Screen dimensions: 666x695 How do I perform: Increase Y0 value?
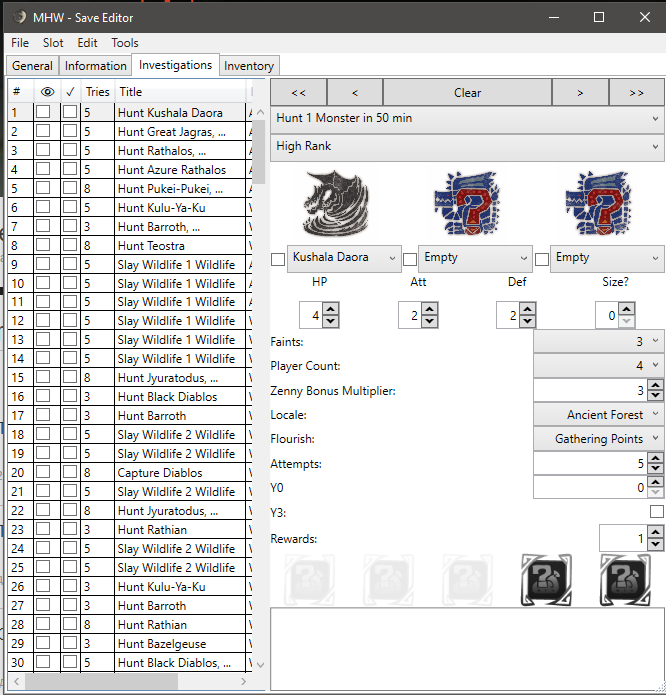(x=656, y=482)
